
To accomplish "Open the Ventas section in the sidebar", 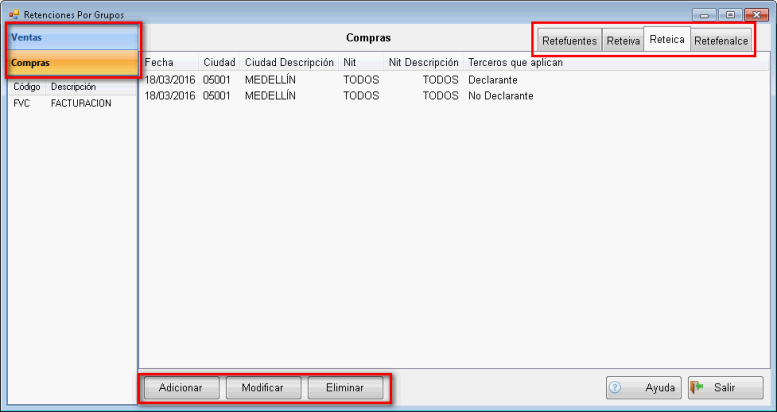I will (72, 37).
